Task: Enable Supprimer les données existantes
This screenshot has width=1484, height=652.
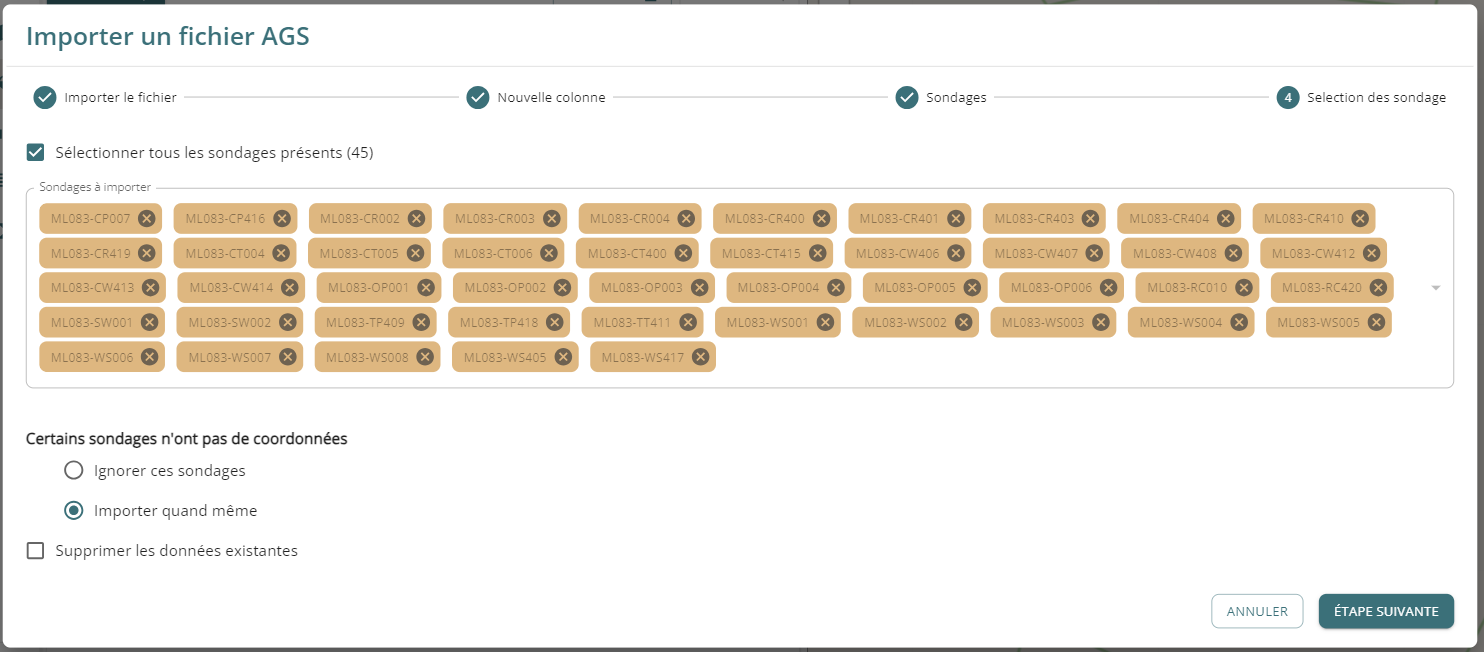Action: [x=36, y=551]
